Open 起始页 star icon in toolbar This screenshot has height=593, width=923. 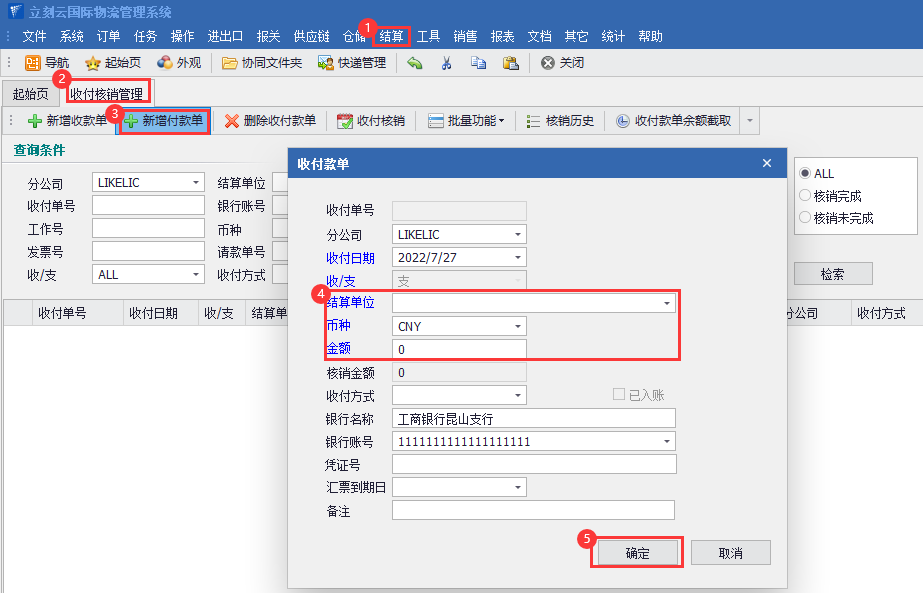pos(93,63)
